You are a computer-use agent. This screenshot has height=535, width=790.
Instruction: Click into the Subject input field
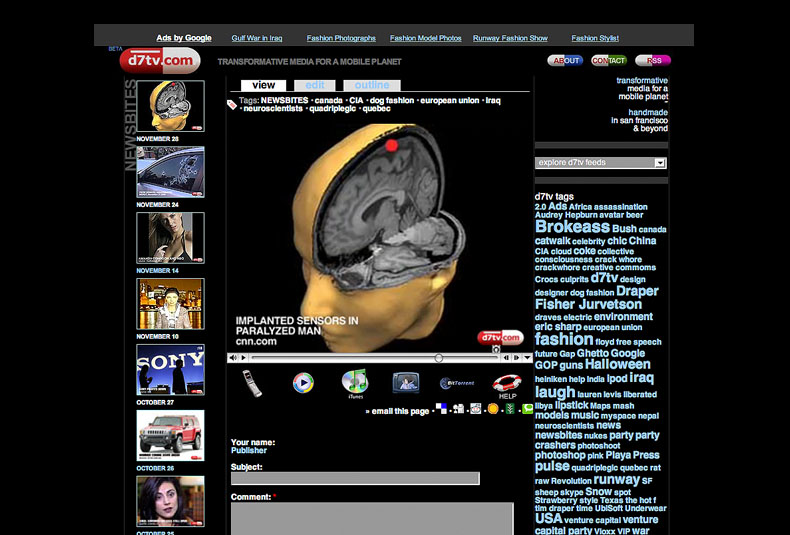(x=355, y=479)
